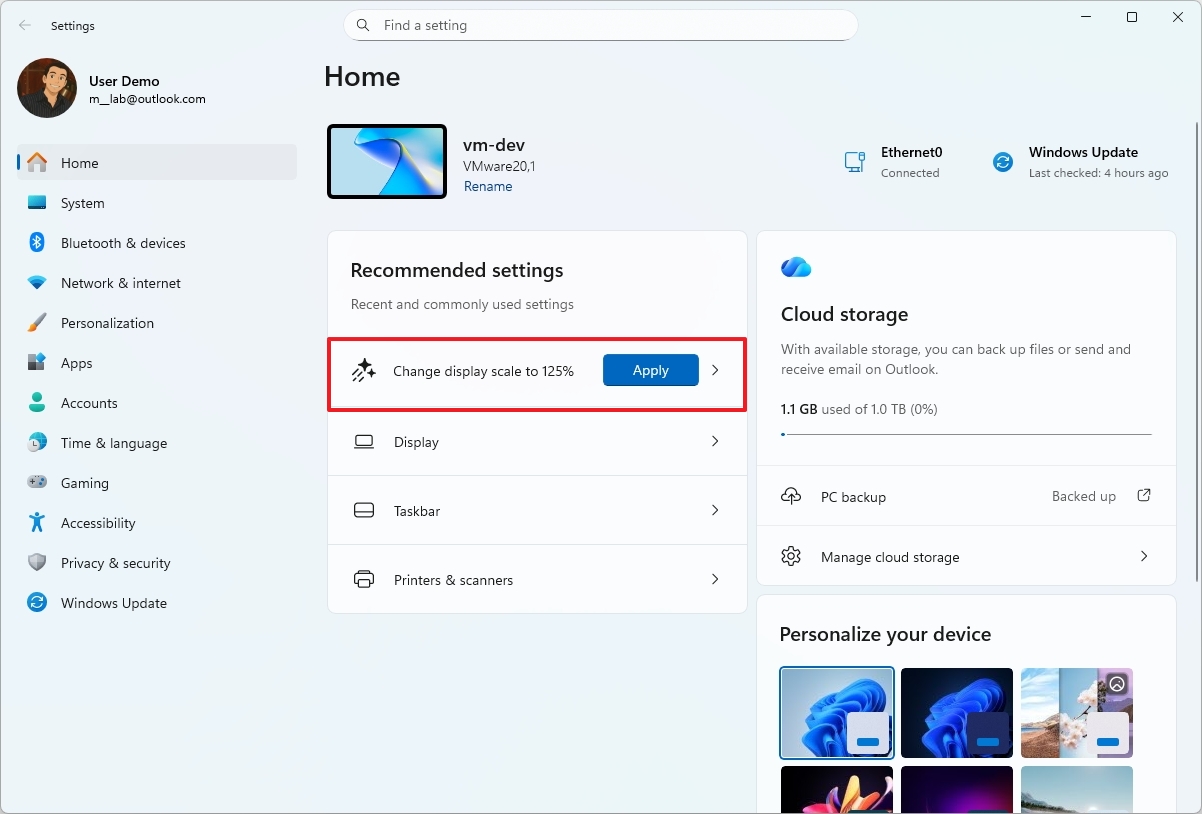Select the Bluetooth & devices icon
The image size is (1202, 814).
38,243
